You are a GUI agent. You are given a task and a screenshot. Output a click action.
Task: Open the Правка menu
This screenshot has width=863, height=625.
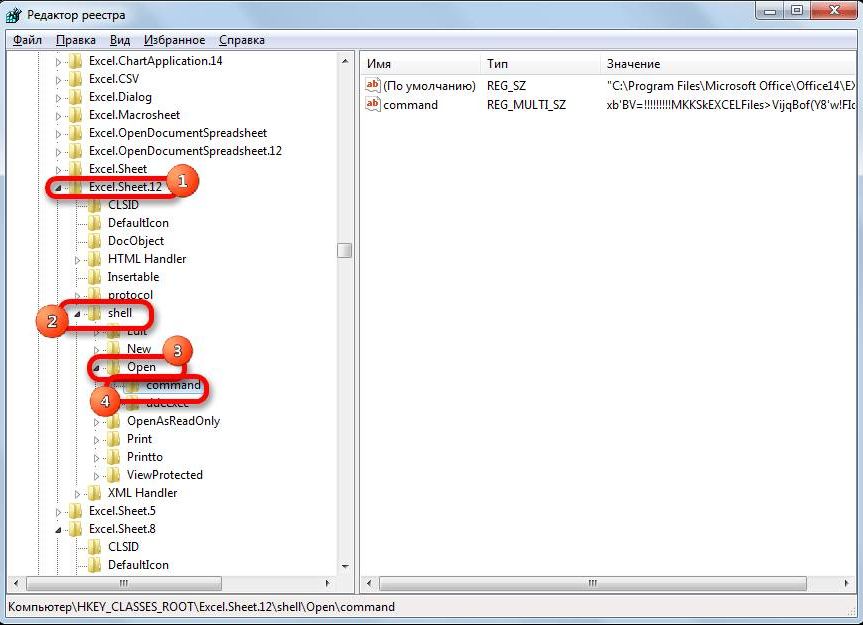(75, 40)
